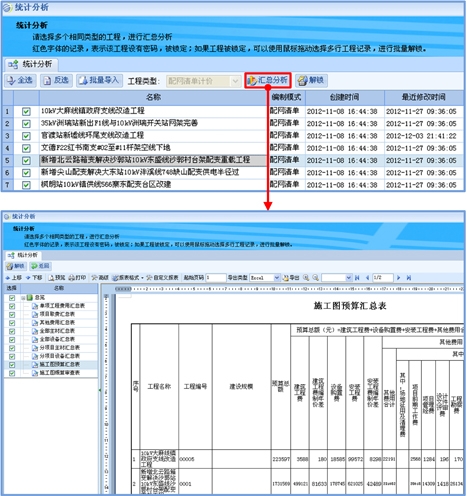This screenshot has height=496, width=467.
Task: Click the 预览 preview toolbar item
Action: tap(57, 278)
